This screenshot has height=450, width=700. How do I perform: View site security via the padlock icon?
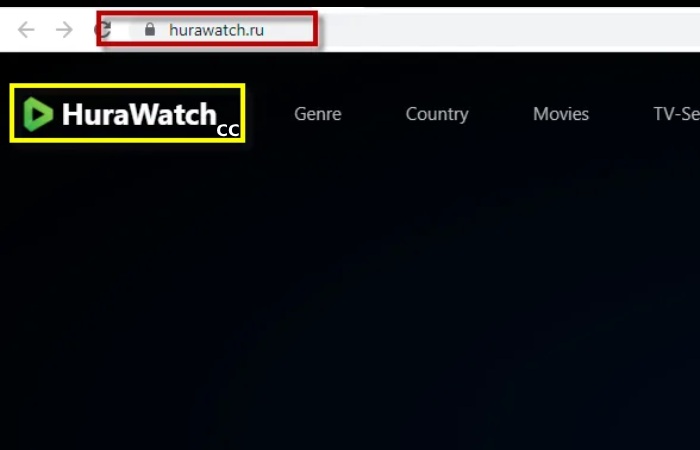pyautogui.click(x=150, y=29)
